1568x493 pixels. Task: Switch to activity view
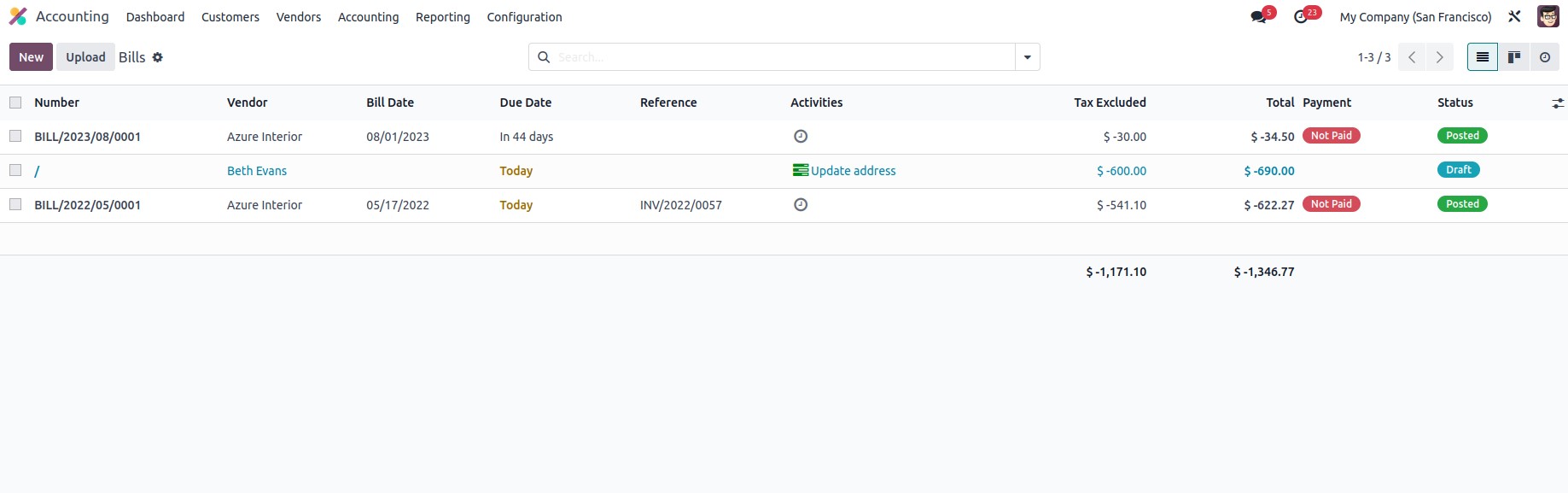coord(1545,57)
